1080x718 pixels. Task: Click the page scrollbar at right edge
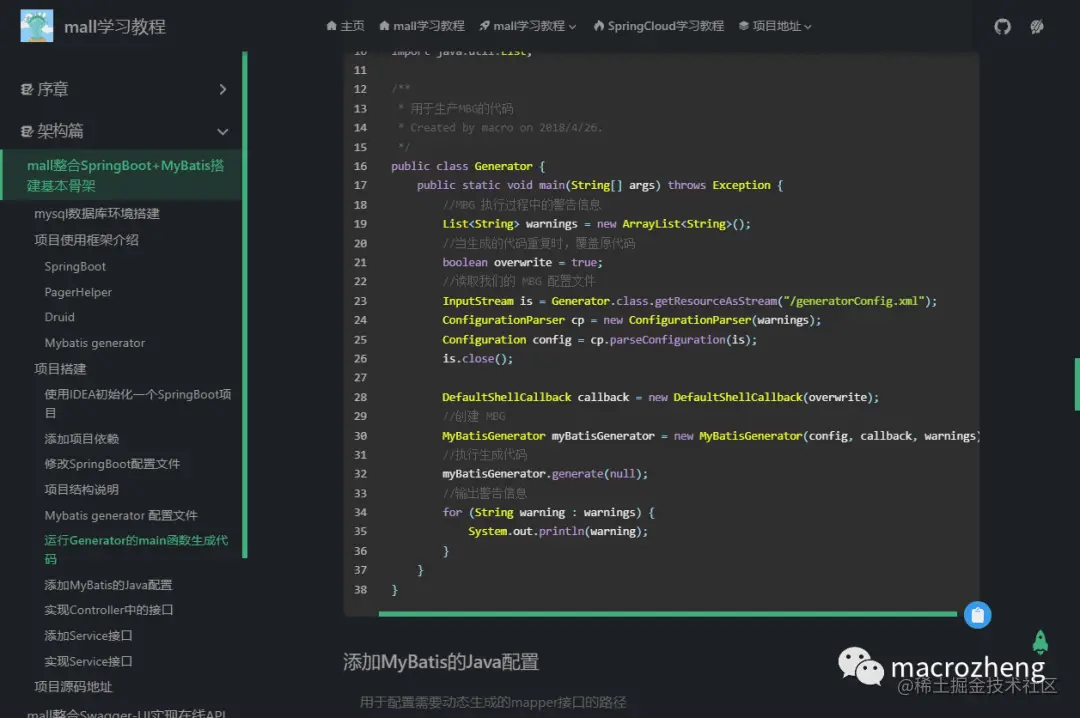(1077, 384)
